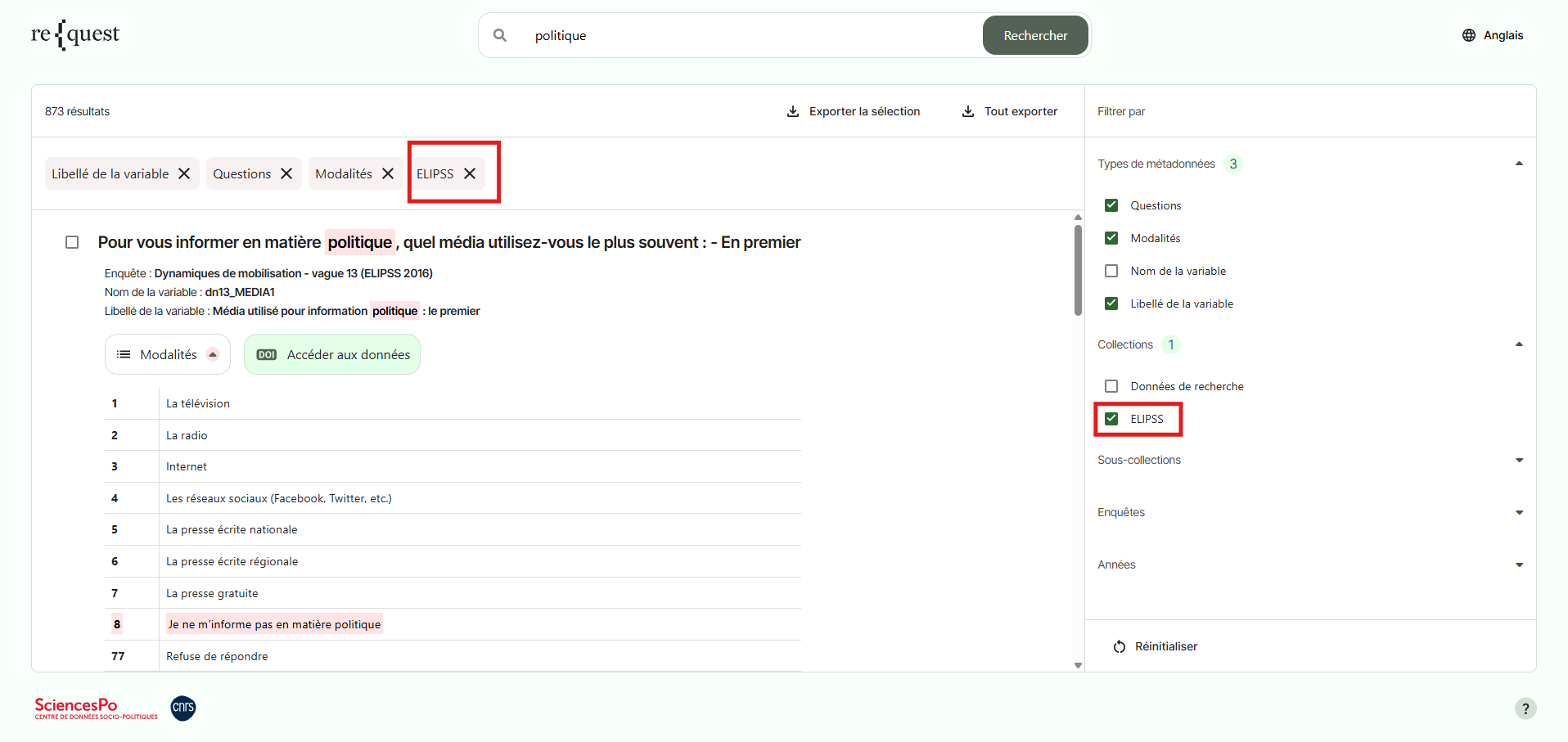The image size is (1568, 742).
Task: Click the search field containing politique
Action: (x=737, y=35)
